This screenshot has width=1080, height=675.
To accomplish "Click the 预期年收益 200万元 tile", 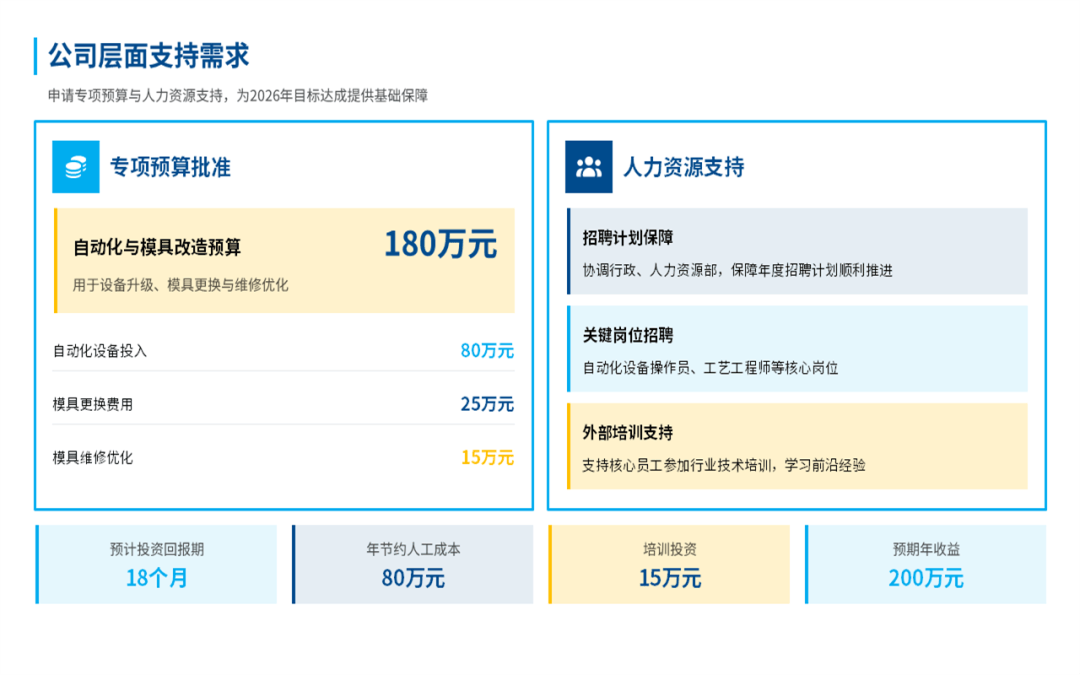I will pyautogui.click(x=926, y=565).
